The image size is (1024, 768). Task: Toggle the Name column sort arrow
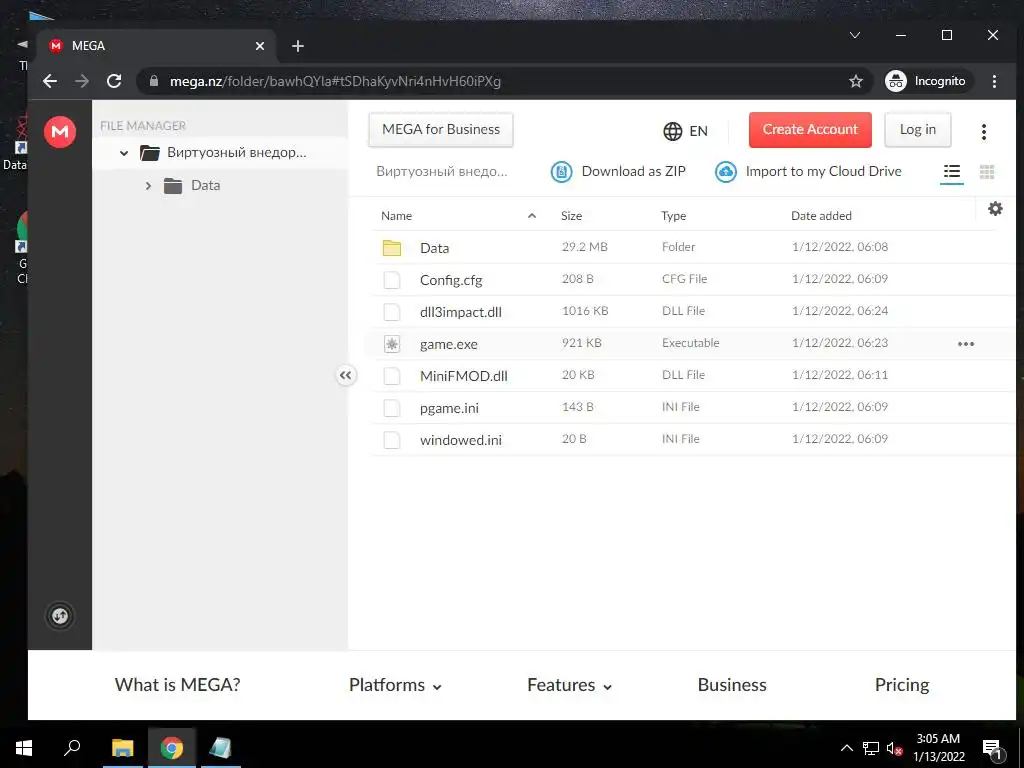click(x=532, y=216)
